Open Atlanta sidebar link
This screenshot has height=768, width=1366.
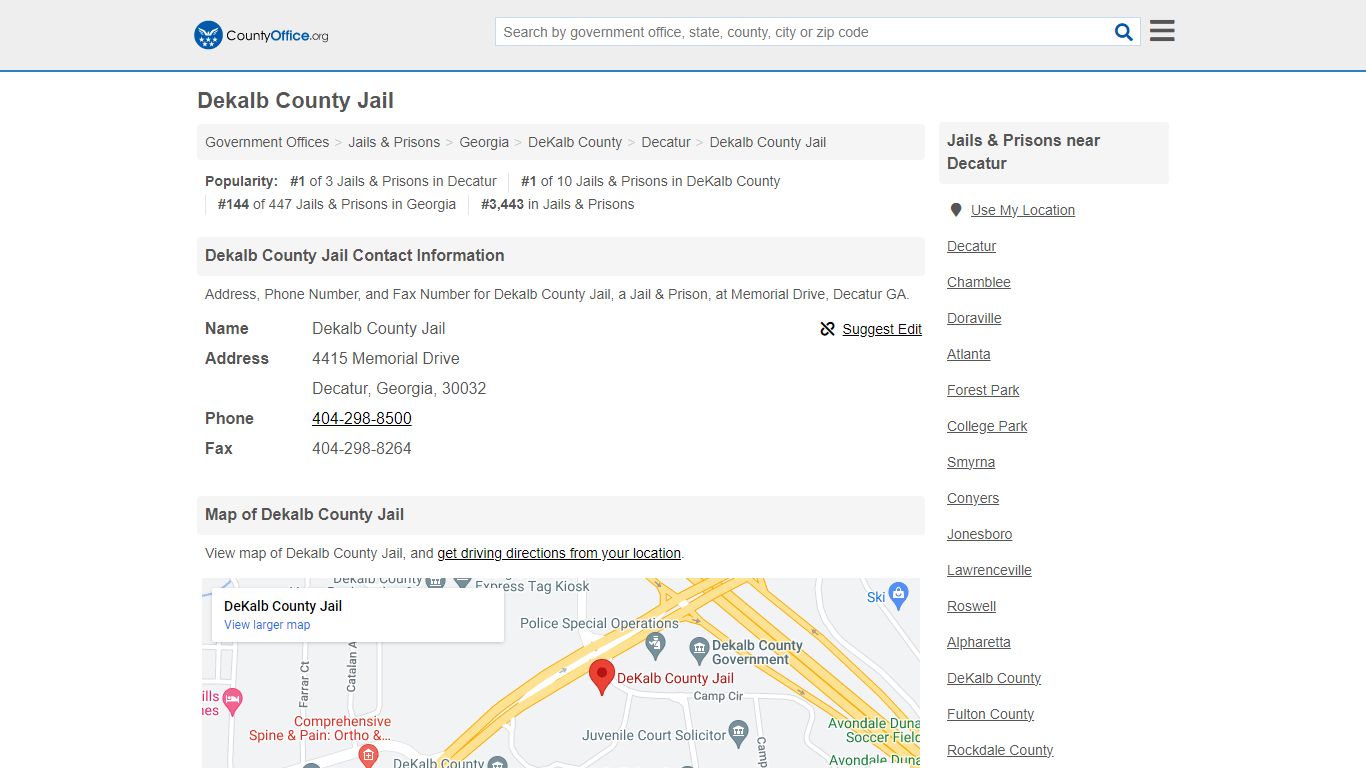click(x=969, y=354)
